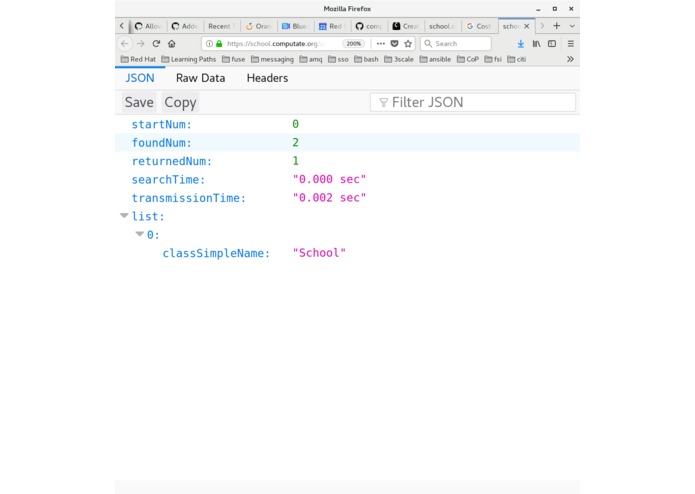Switch to the Crea tab

click(406, 26)
